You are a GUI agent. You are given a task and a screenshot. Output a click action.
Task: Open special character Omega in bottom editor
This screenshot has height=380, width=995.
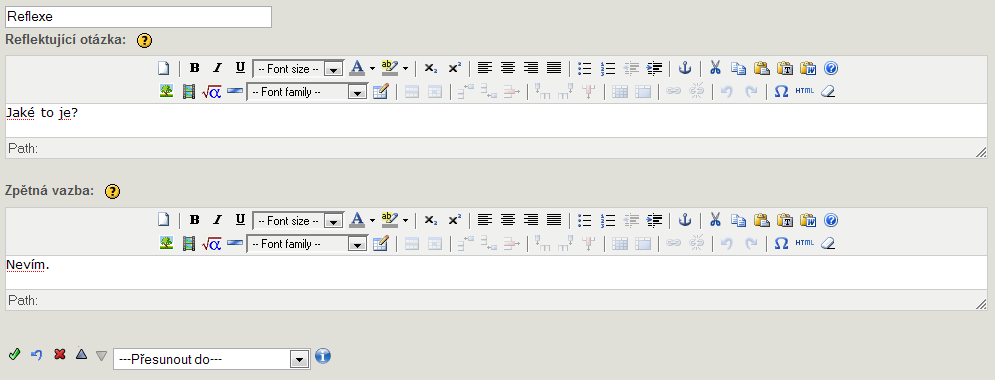[x=782, y=244]
